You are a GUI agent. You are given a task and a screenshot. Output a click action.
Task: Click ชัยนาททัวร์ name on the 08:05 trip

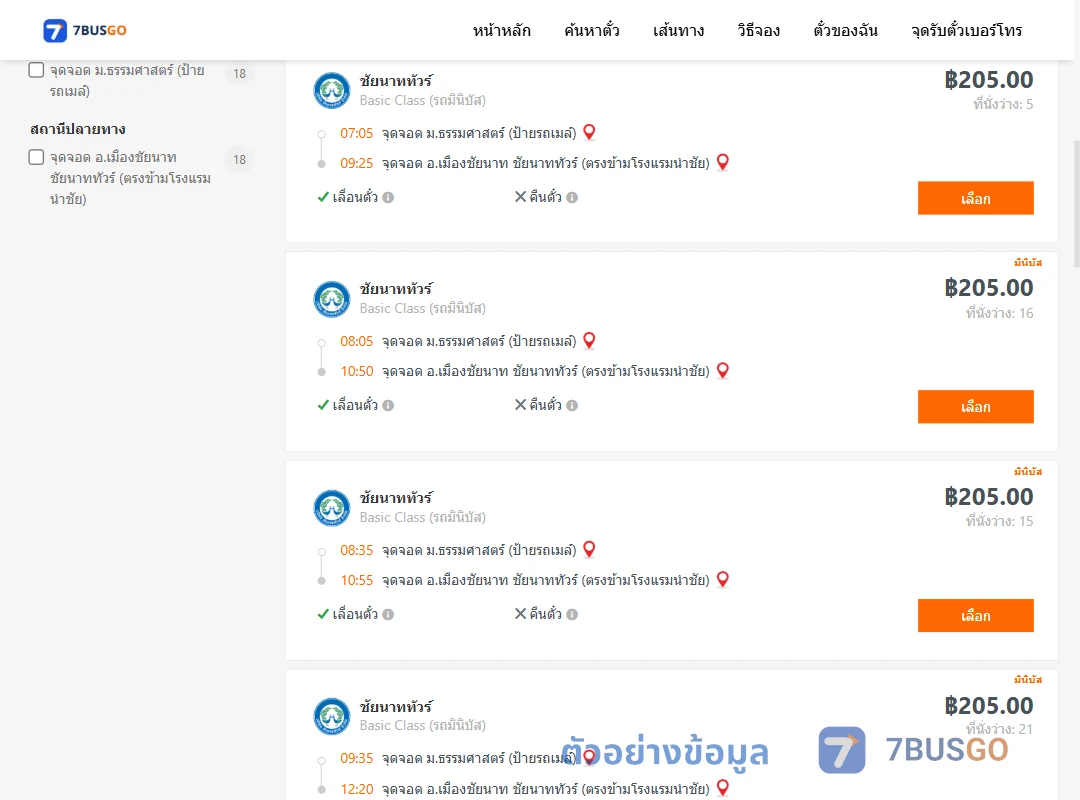tap(396, 289)
